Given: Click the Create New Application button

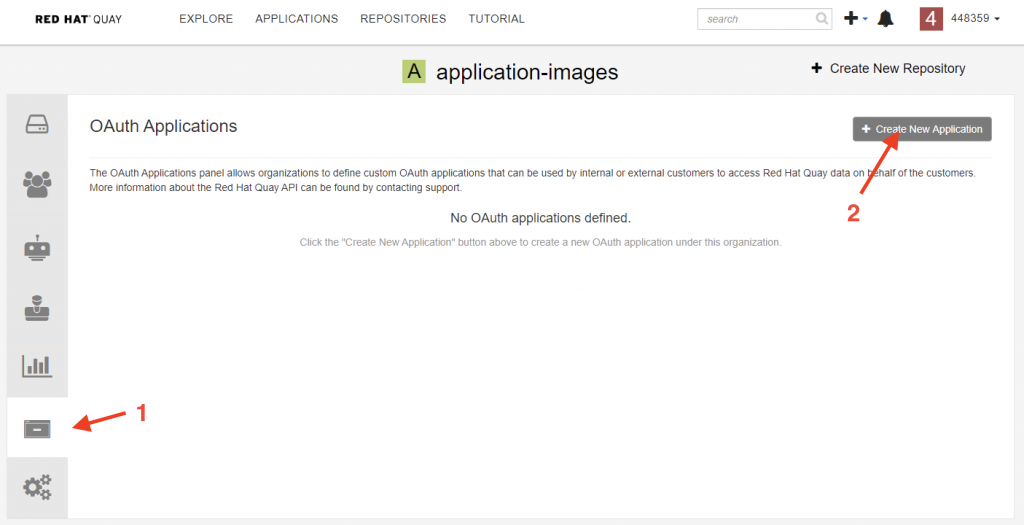Looking at the screenshot, I should coord(922,129).
